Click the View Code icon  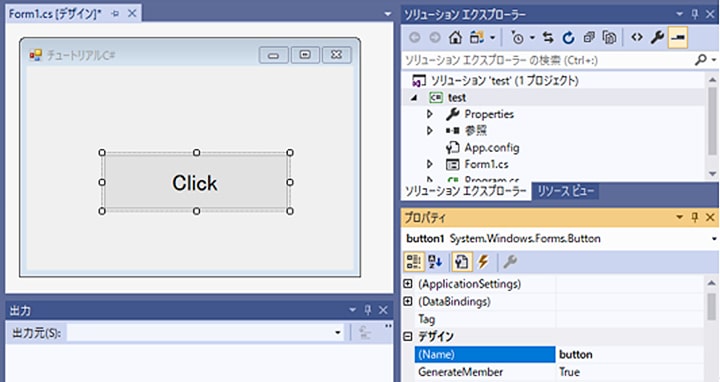pyautogui.click(x=636, y=38)
